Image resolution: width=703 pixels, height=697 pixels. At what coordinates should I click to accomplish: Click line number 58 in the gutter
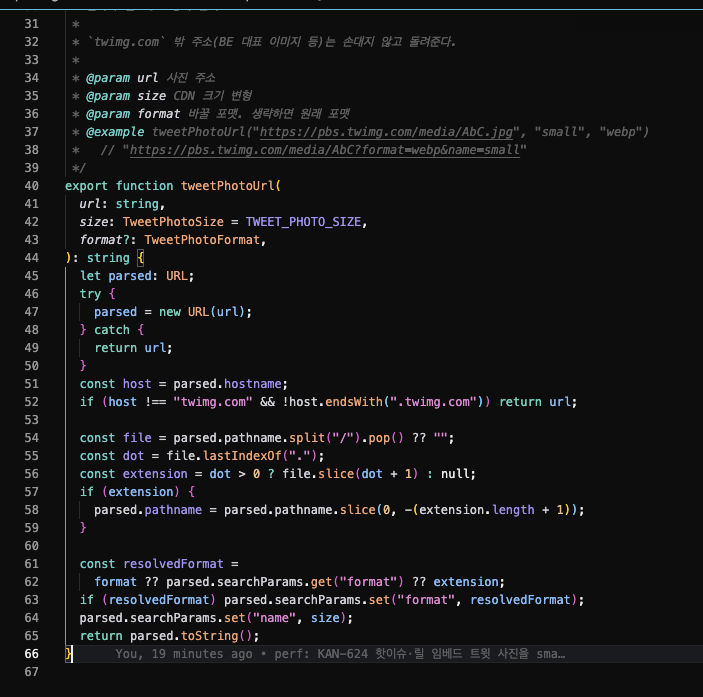tap(31, 510)
